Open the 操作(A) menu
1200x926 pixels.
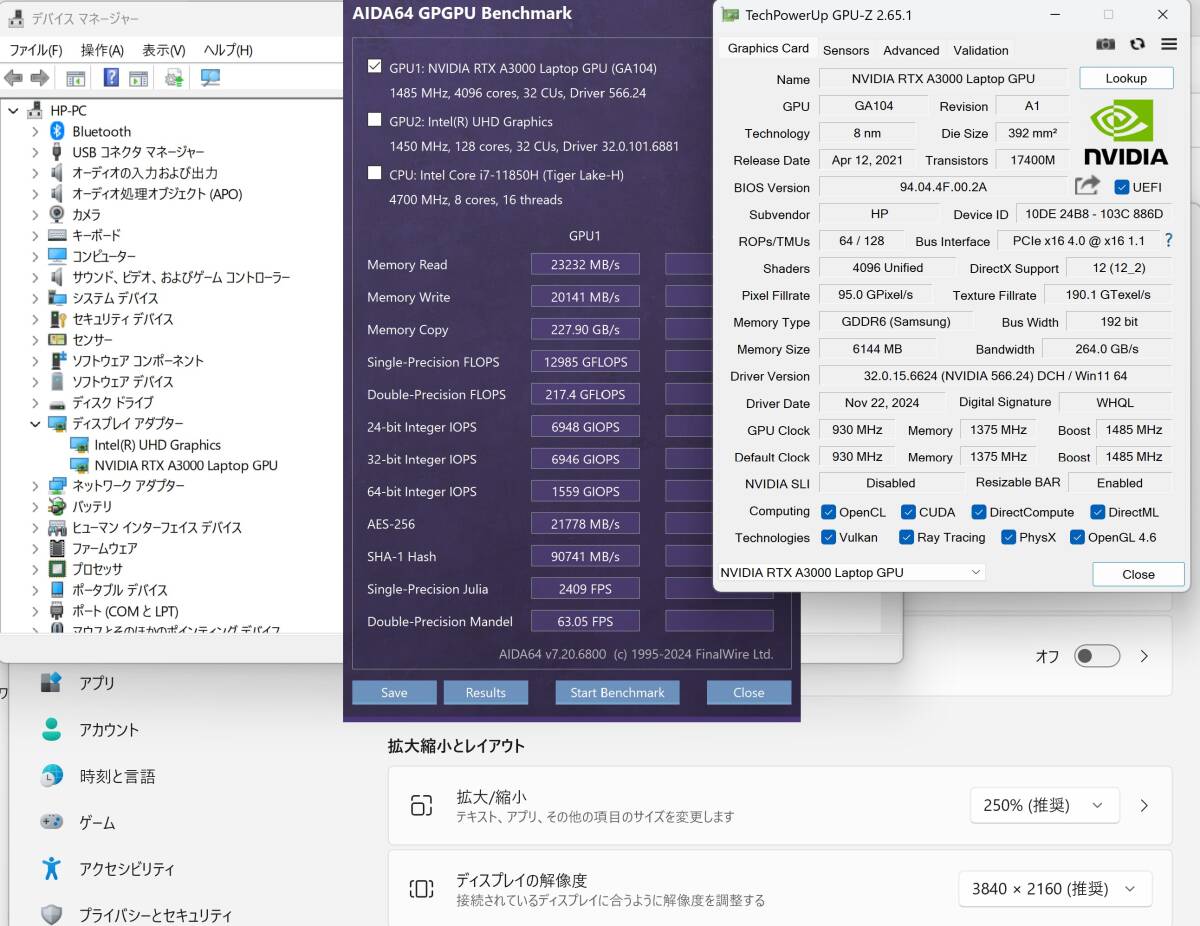102,50
